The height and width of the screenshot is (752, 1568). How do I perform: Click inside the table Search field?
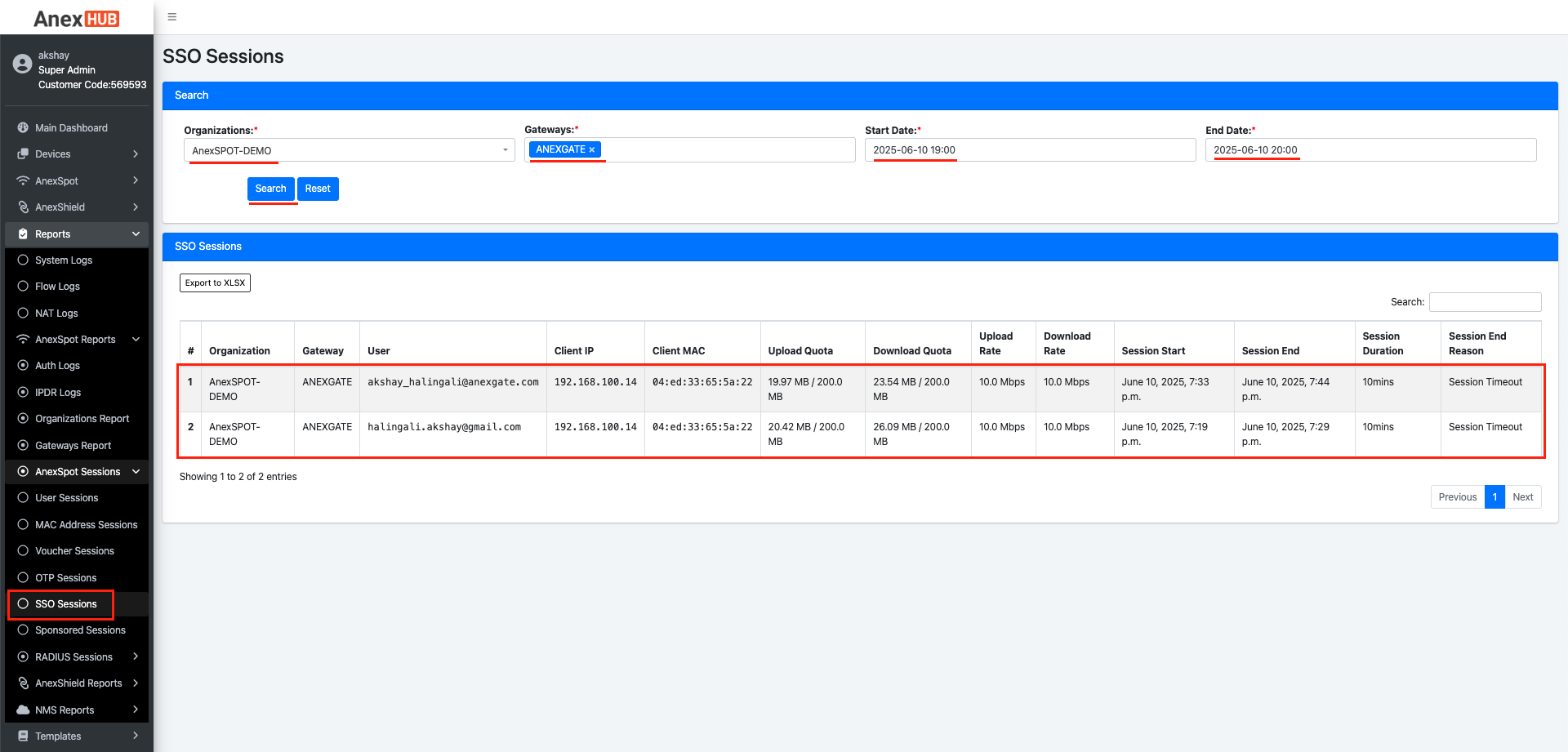pyautogui.click(x=1485, y=301)
